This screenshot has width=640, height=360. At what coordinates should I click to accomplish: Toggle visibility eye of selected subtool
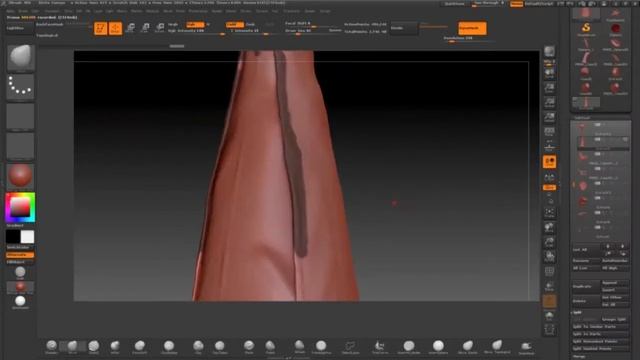625,140
